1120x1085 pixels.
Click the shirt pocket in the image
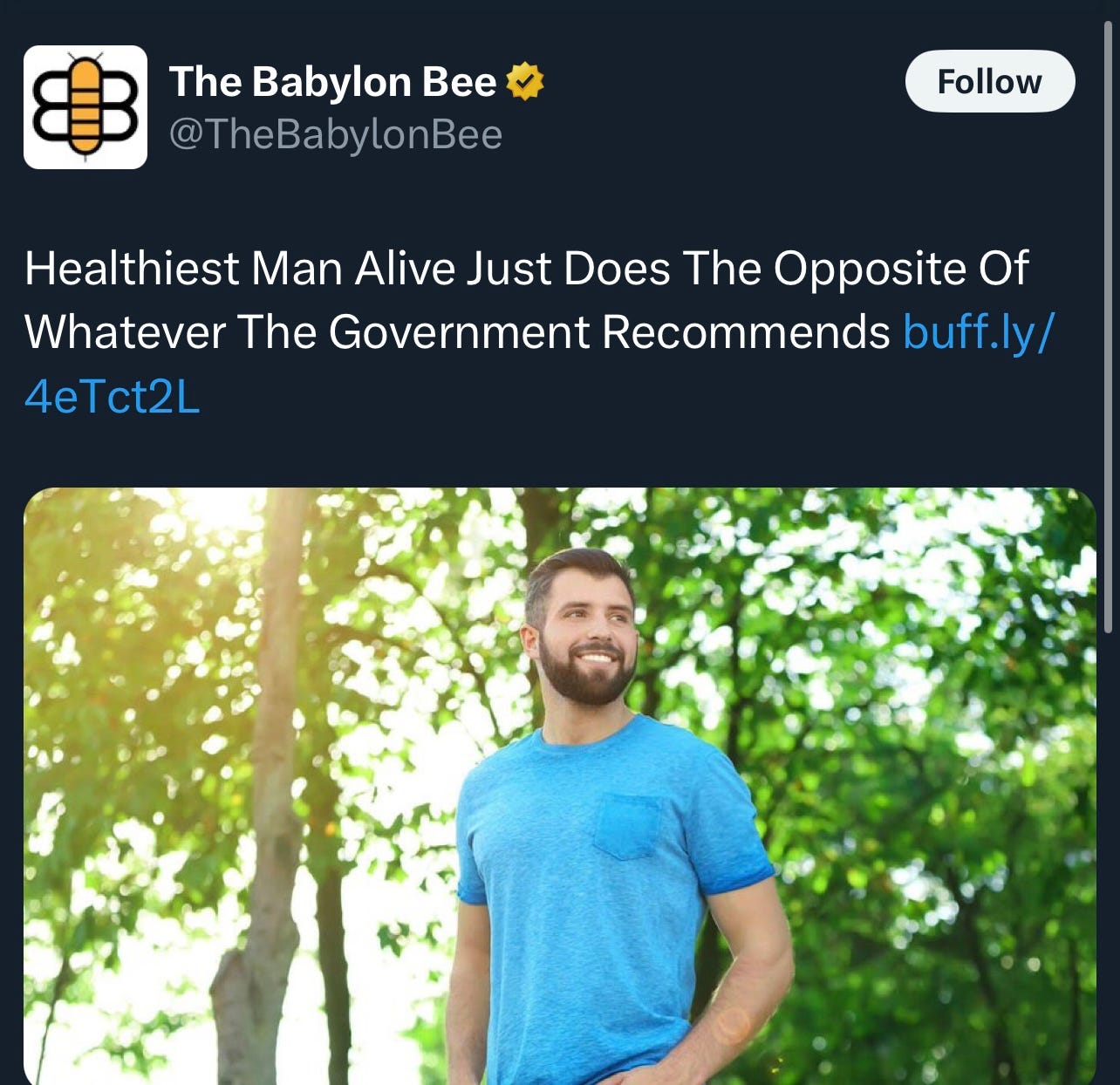(628, 826)
